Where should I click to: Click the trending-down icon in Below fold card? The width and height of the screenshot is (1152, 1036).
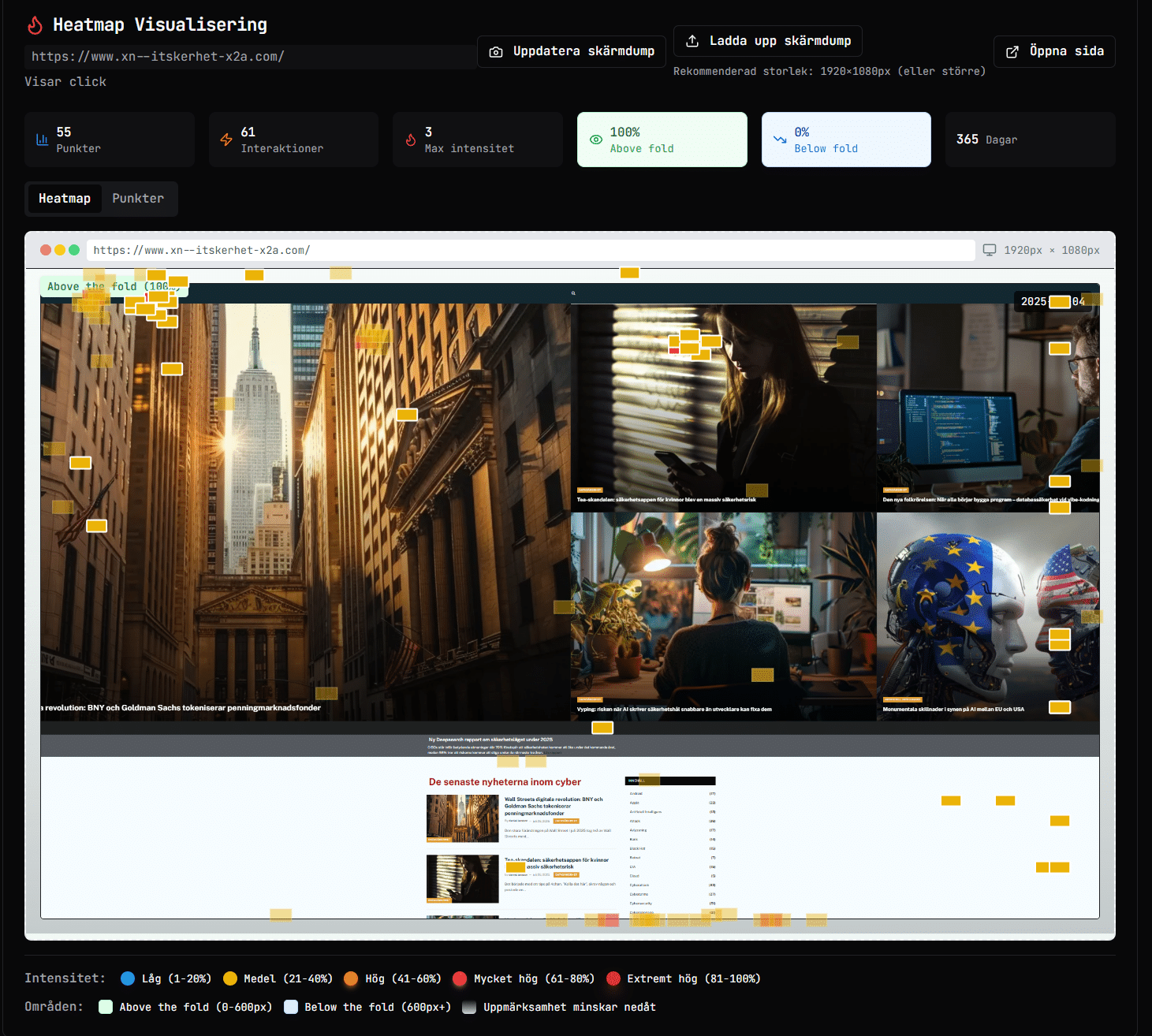780,140
